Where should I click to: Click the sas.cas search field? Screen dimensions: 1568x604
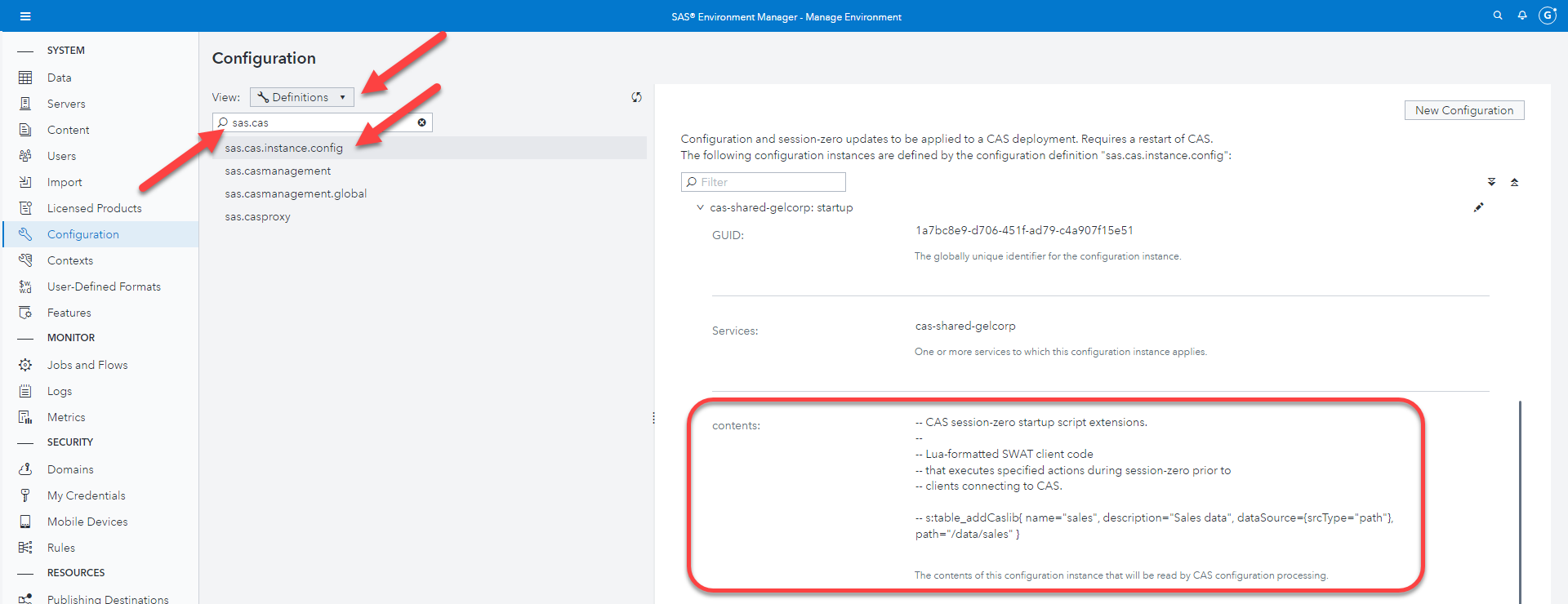[323, 122]
